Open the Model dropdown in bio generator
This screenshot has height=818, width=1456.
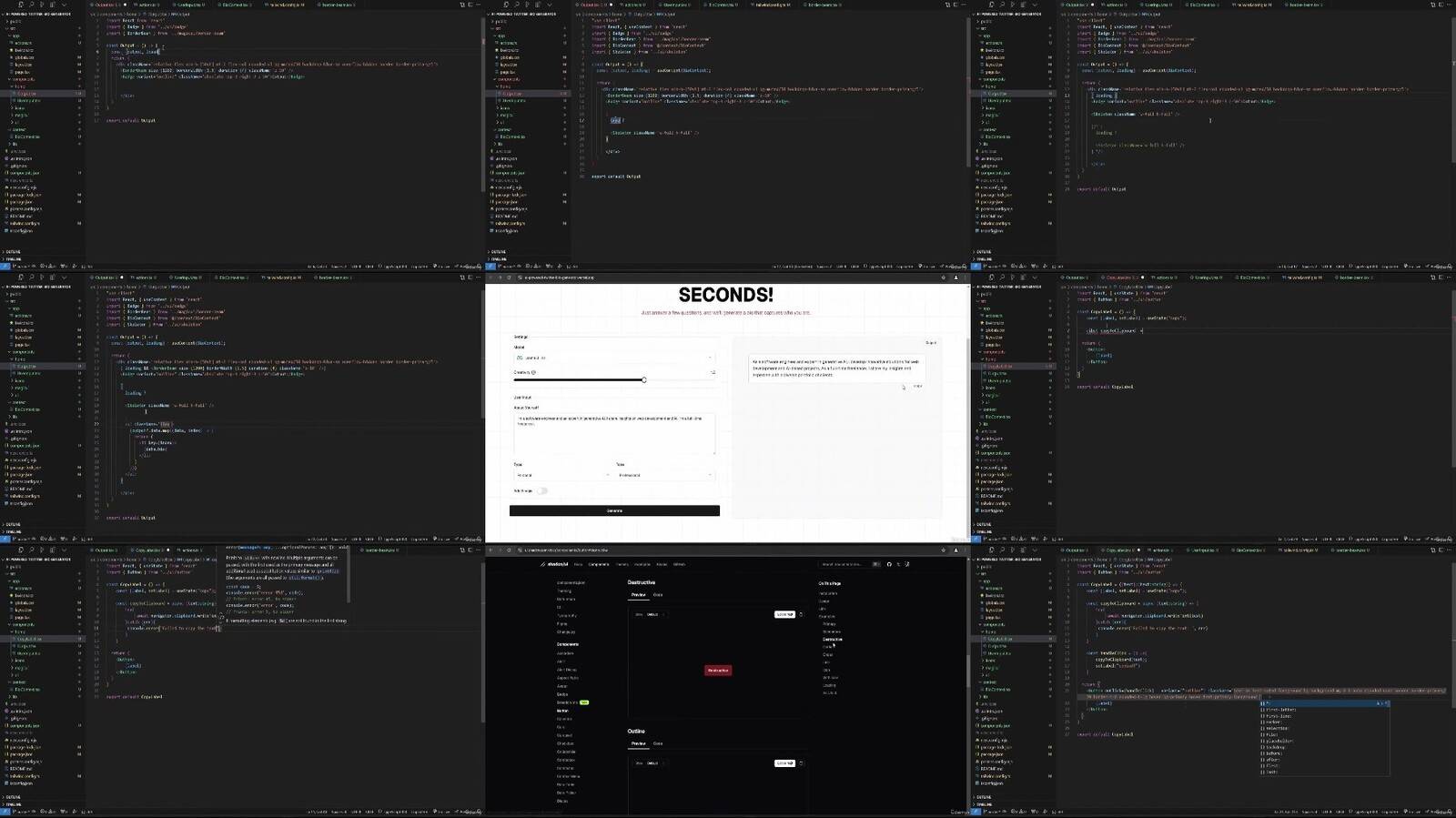(x=614, y=358)
